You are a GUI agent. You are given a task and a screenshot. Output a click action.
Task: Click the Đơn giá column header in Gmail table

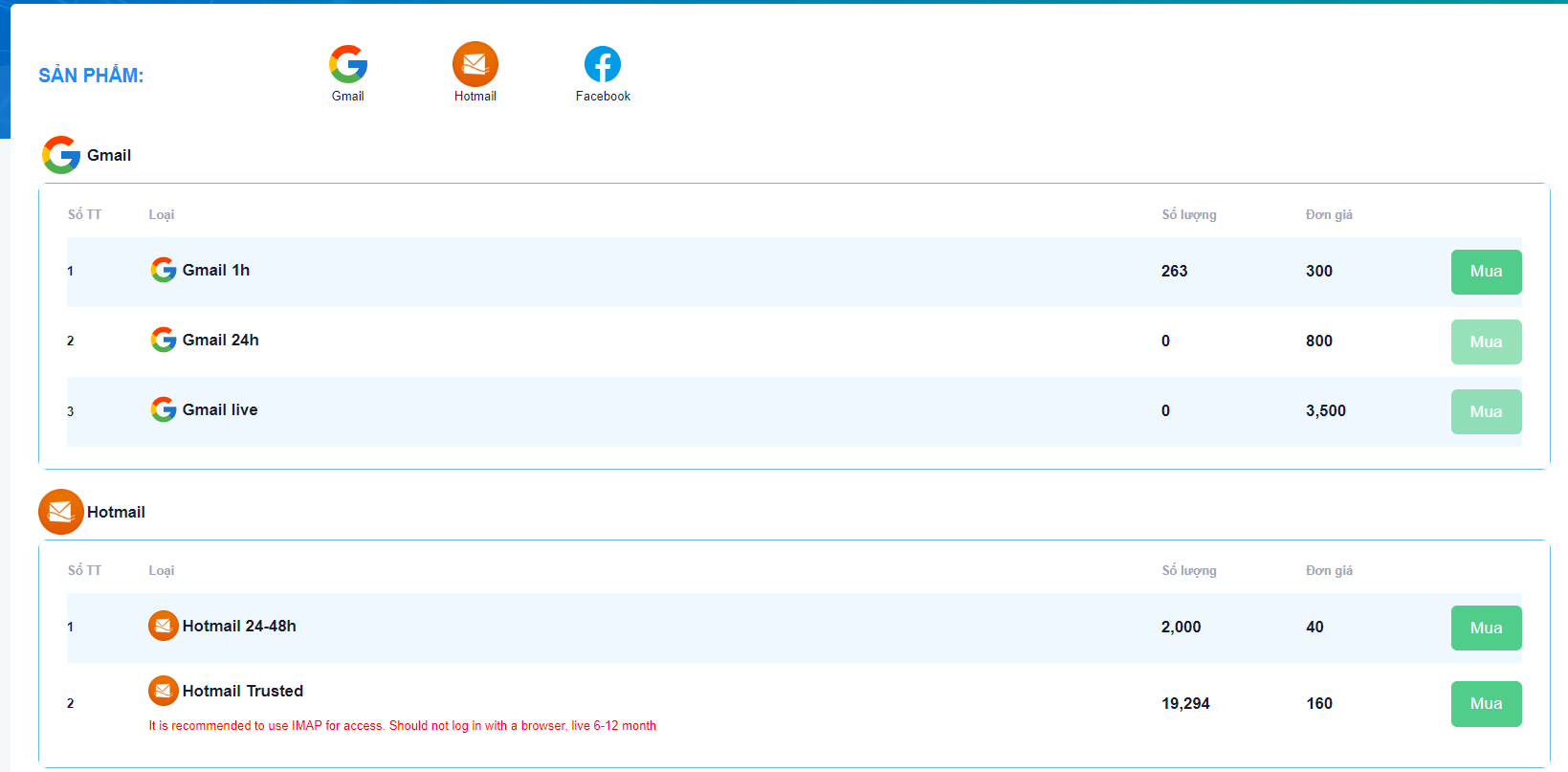[1330, 214]
